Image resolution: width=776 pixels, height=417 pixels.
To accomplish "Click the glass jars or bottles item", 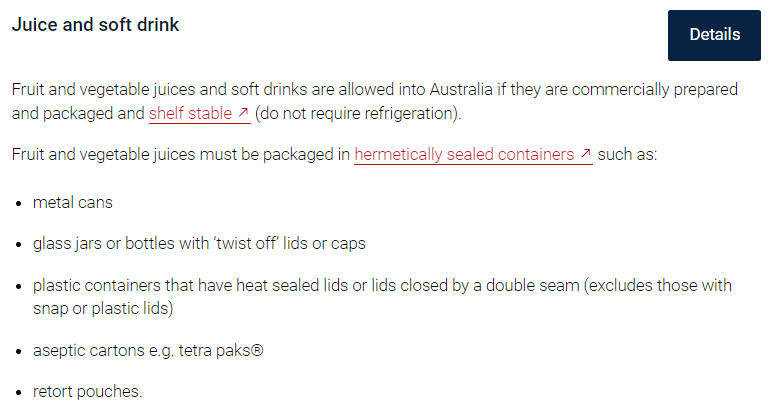I will (x=199, y=243).
